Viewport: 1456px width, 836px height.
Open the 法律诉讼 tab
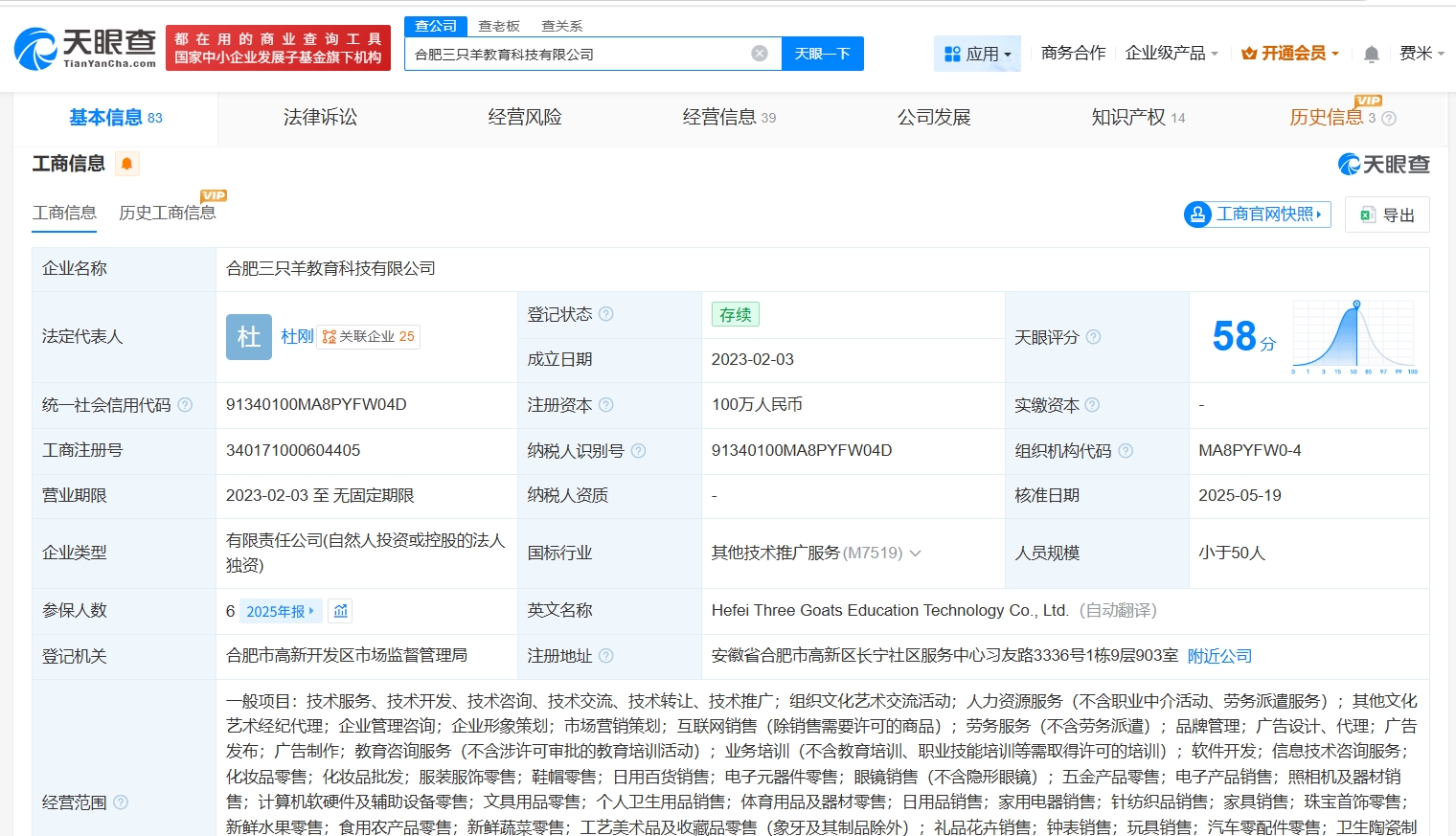click(x=320, y=118)
